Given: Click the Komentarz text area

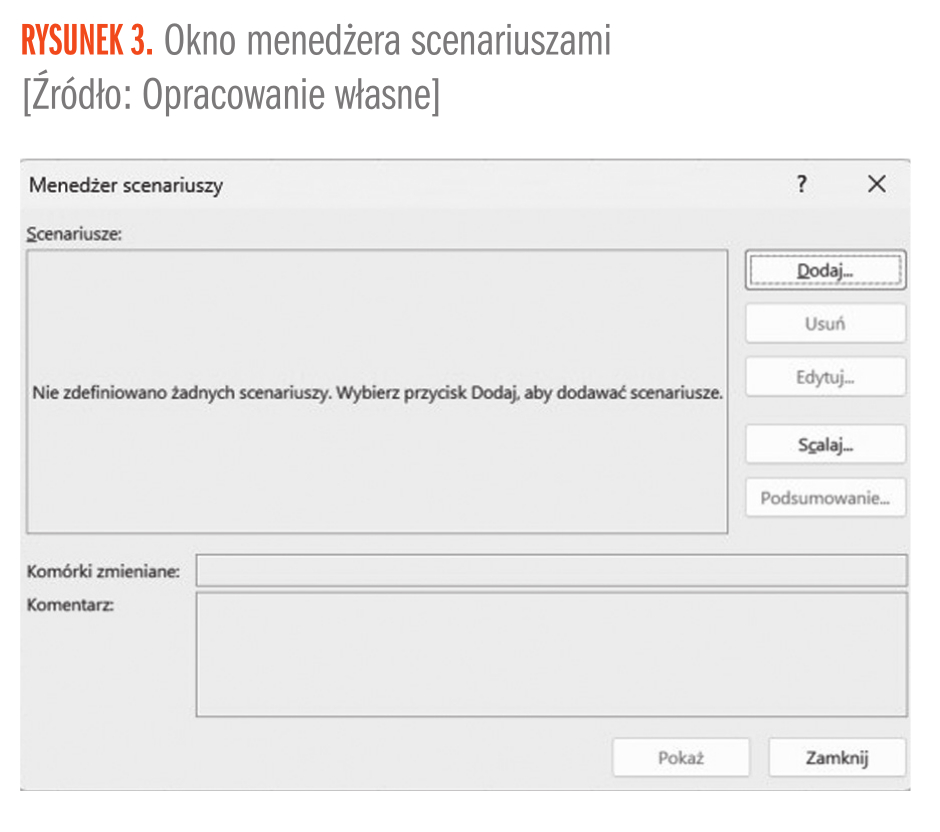Looking at the screenshot, I should [552, 655].
